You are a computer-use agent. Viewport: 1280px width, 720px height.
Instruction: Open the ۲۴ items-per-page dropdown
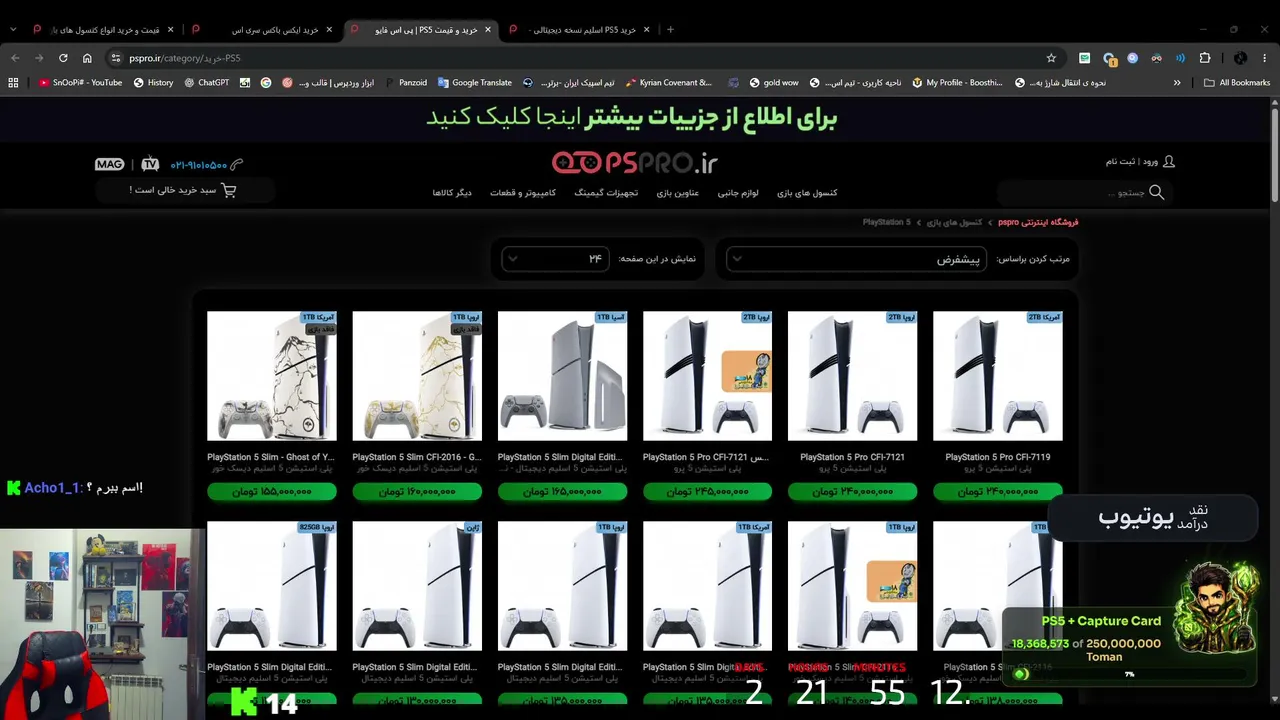click(555, 259)
